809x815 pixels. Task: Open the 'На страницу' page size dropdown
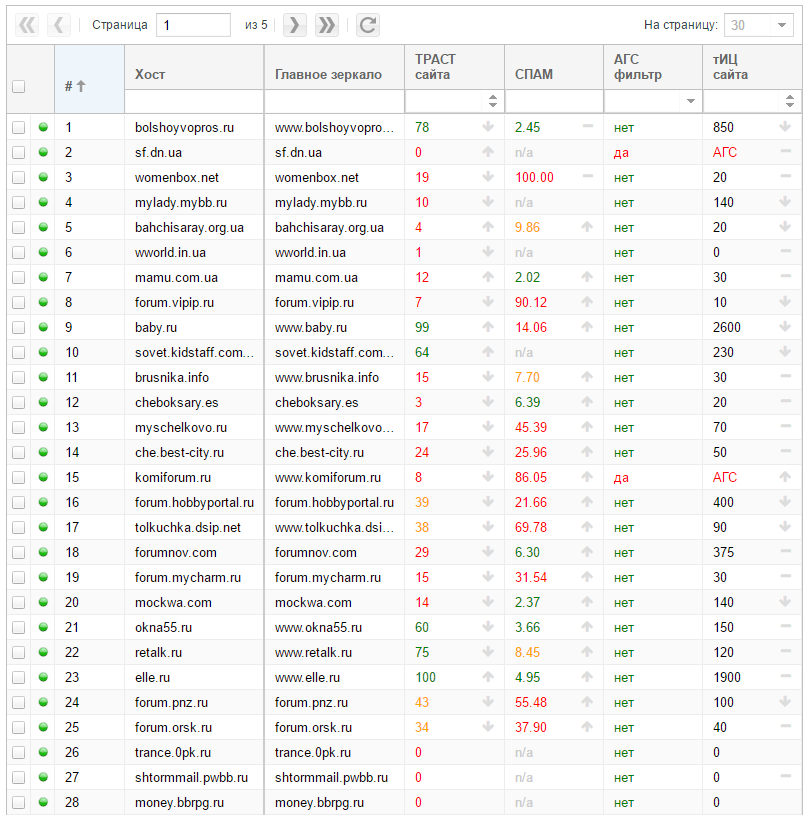click(781, 25)
